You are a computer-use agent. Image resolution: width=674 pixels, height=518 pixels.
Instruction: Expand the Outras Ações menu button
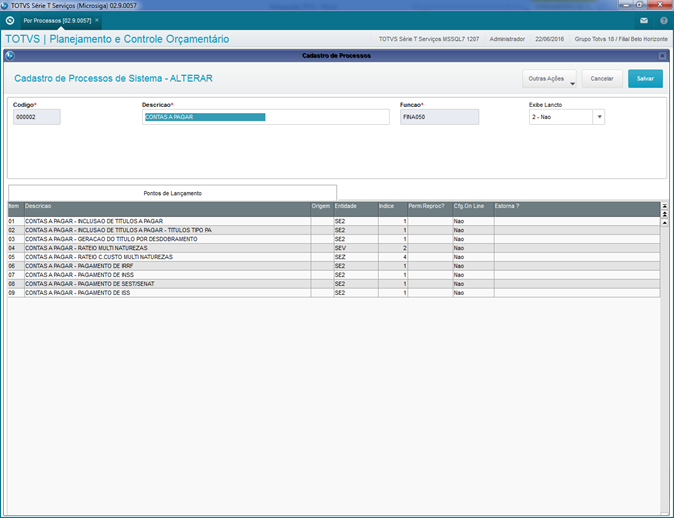tap(549, 79)
